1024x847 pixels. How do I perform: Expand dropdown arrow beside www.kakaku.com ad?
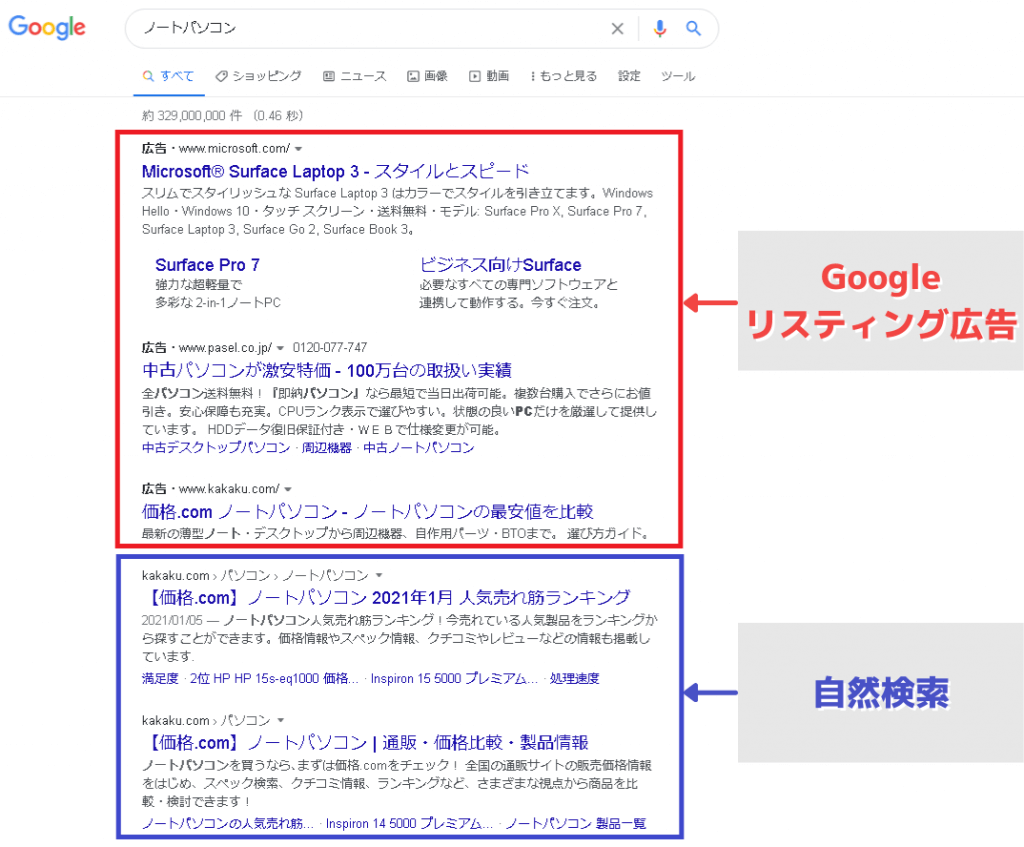coord(288,489)
